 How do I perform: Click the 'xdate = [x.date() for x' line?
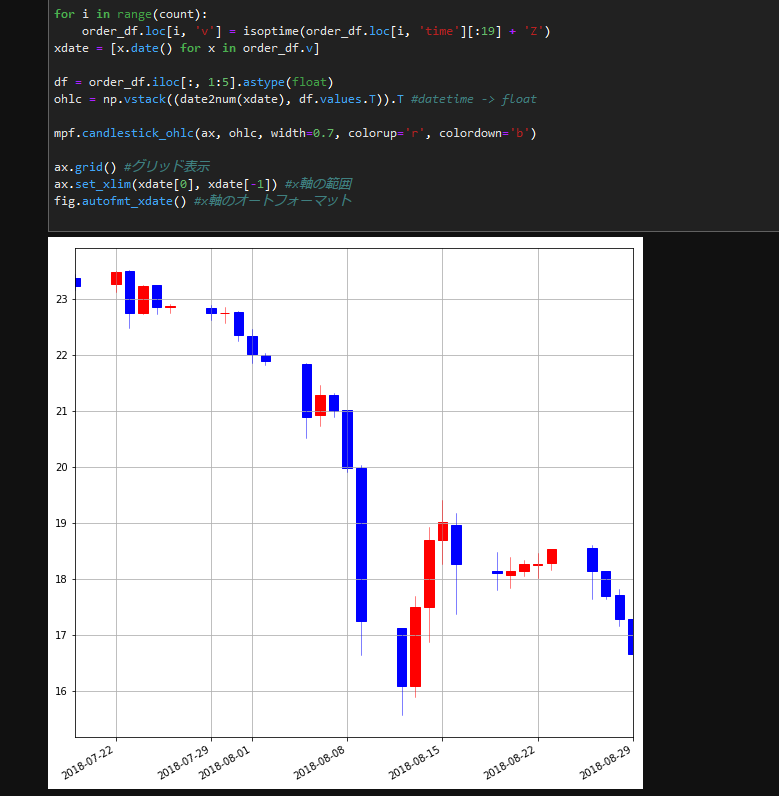[186, 48]
